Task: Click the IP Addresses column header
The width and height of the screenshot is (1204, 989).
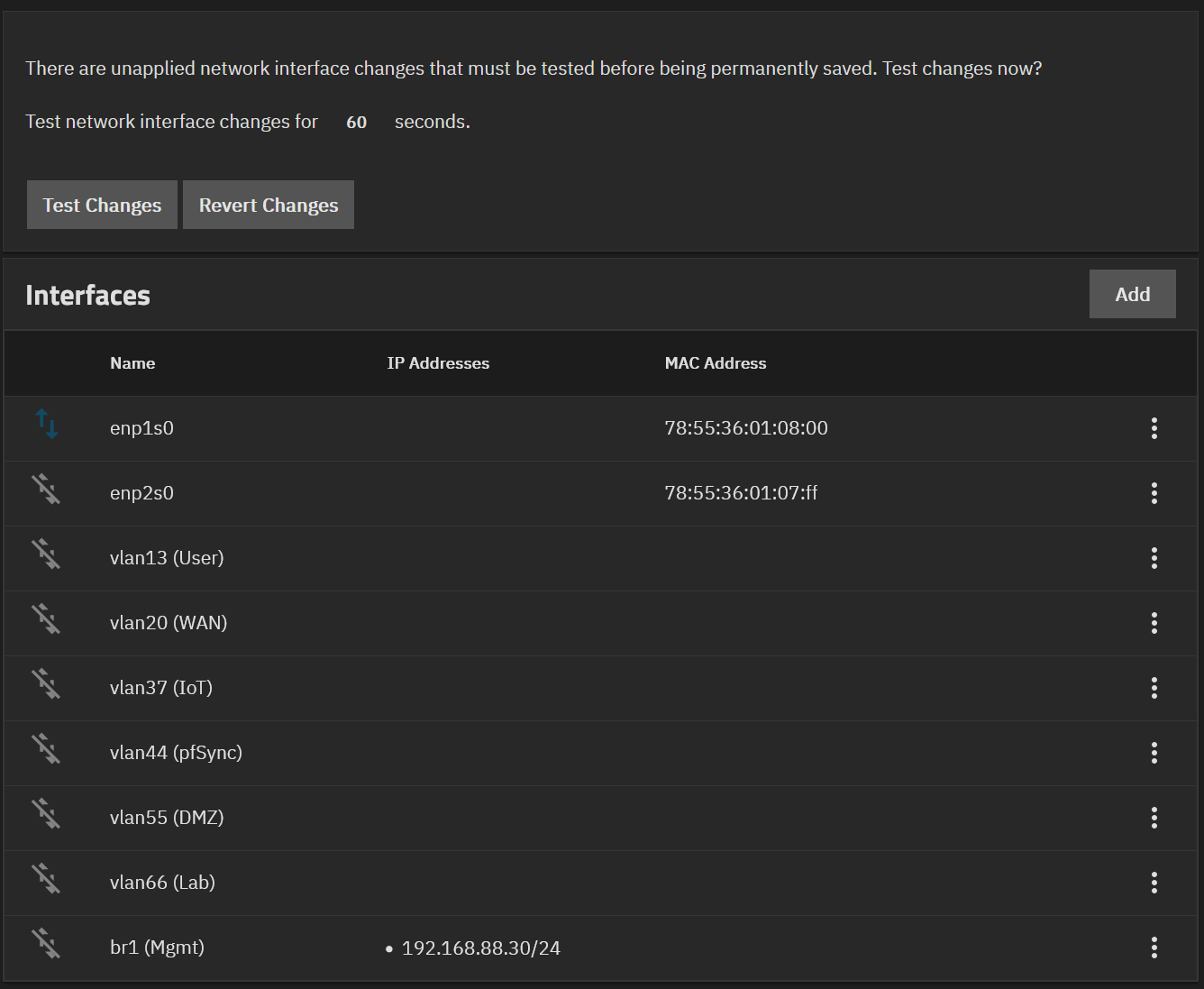Action: click(x=438, y=363)
